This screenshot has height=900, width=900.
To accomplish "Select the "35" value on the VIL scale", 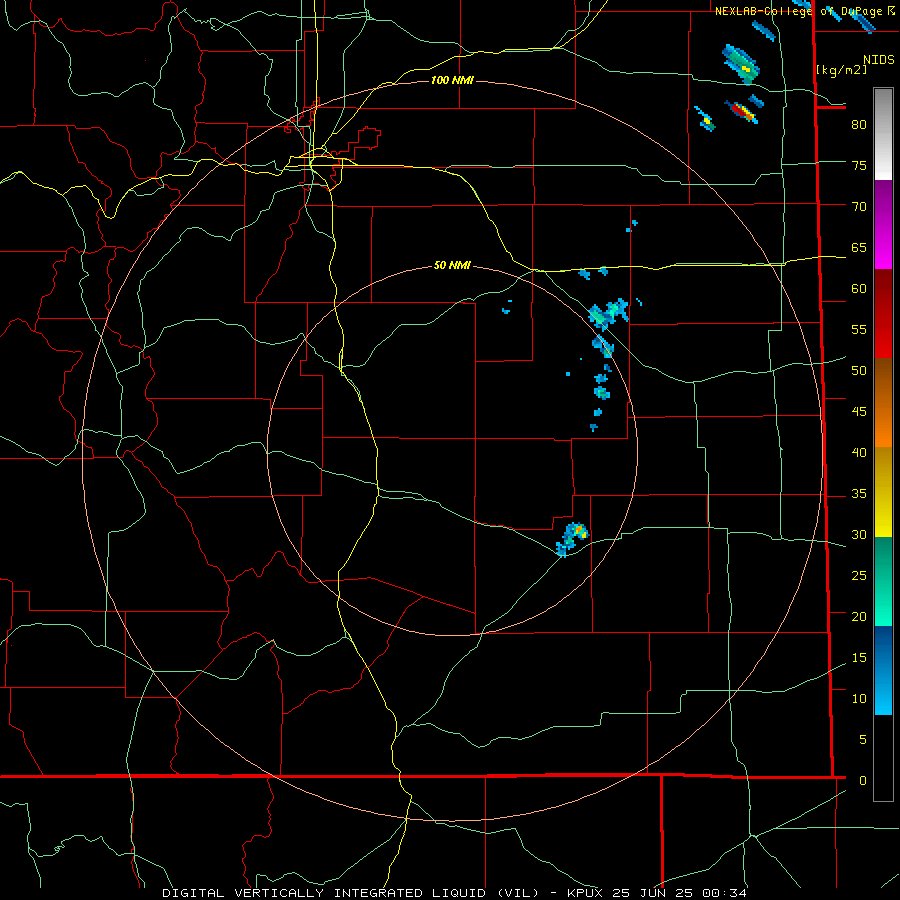I will [x=859, y=494].
